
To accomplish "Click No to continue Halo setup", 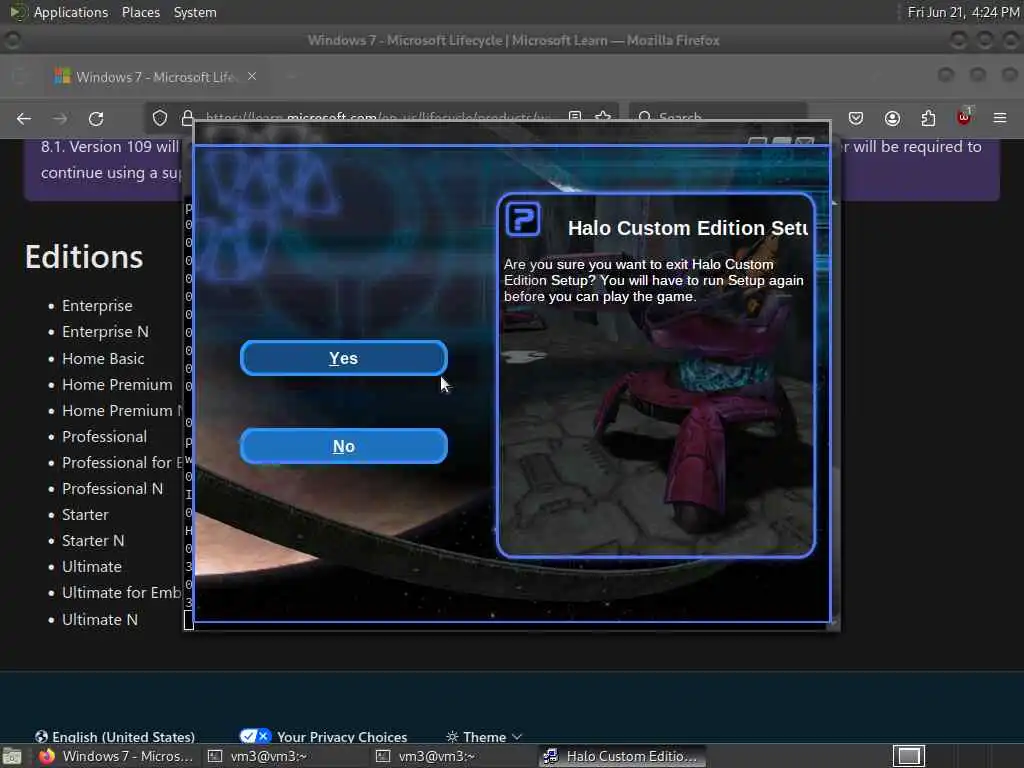I will [344, 446].
